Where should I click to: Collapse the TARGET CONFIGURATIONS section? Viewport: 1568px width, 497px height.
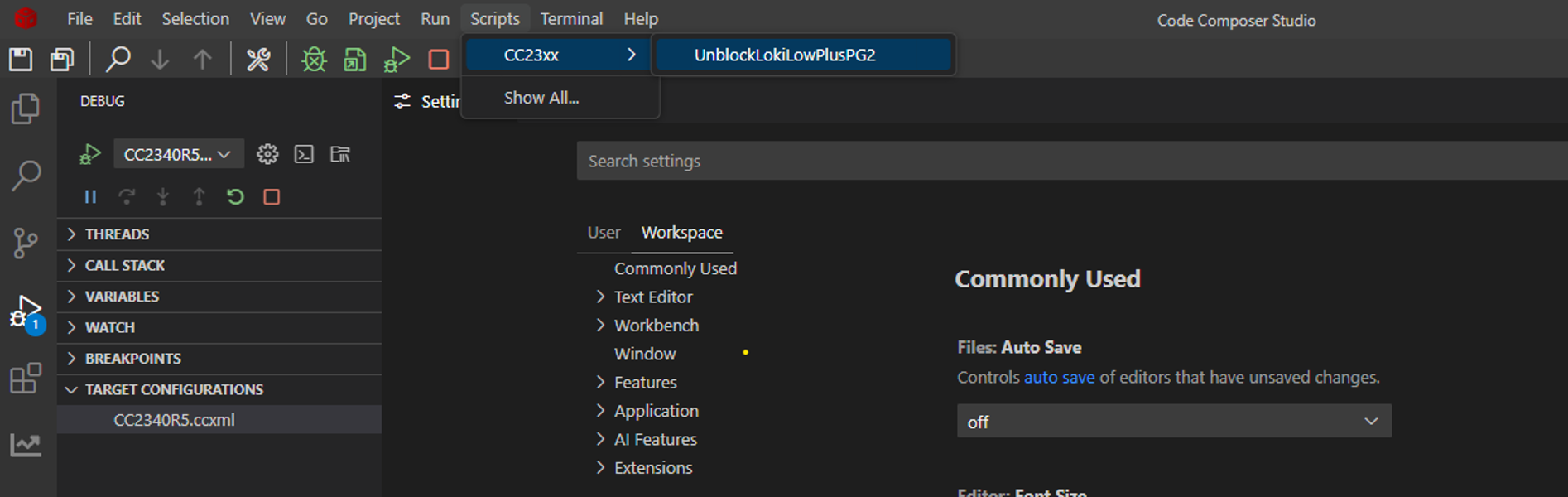219,389
